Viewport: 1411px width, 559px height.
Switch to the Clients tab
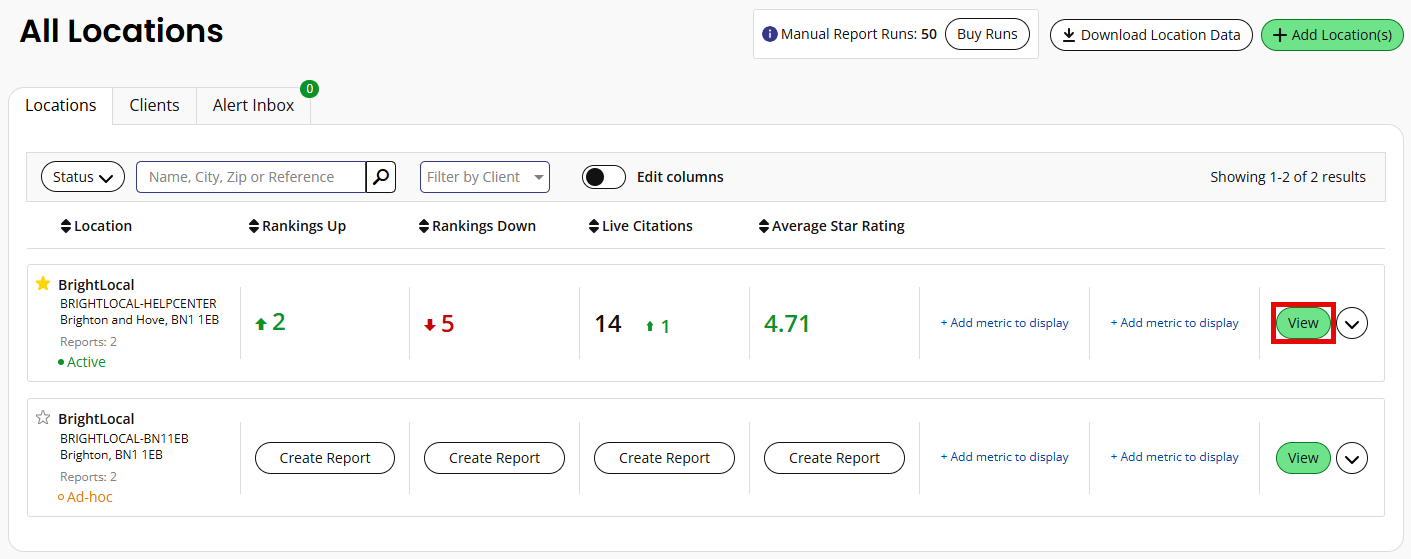click(155, 105)
